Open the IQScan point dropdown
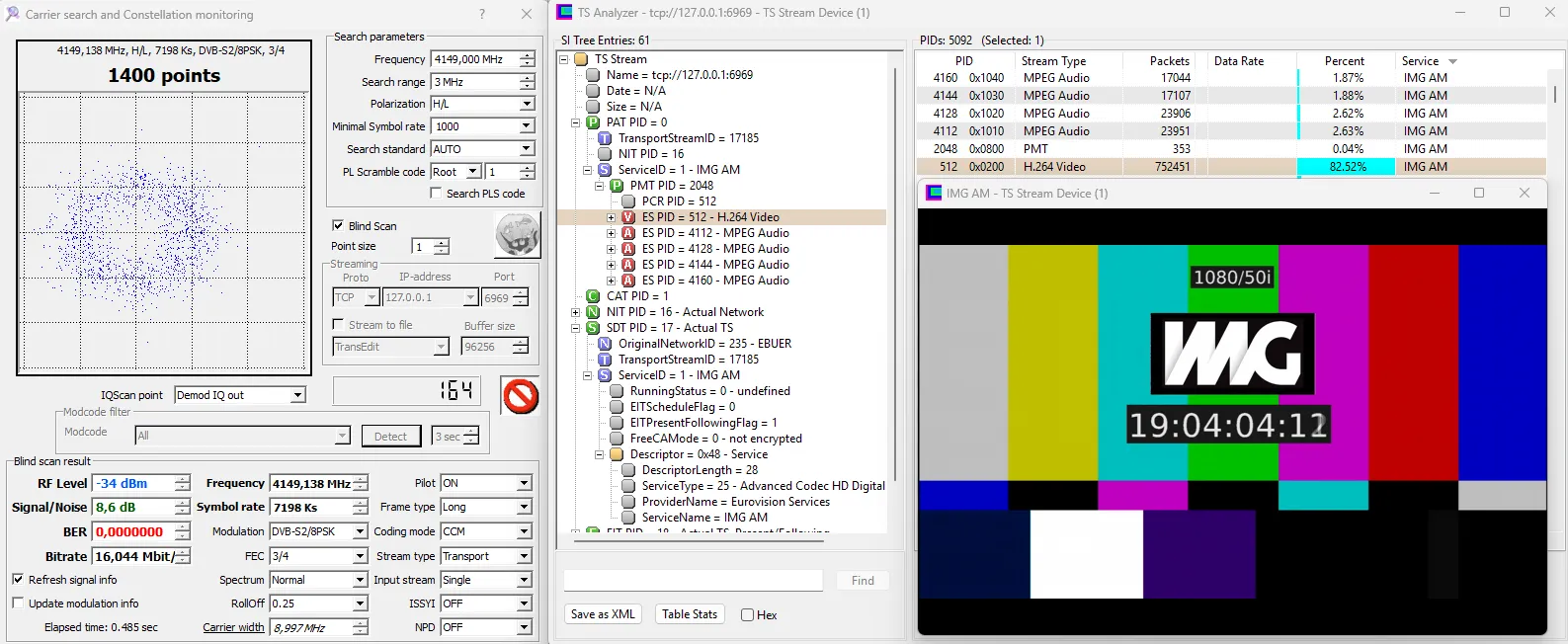Viewport: 1568px width, 644px height. coord(297,395)
